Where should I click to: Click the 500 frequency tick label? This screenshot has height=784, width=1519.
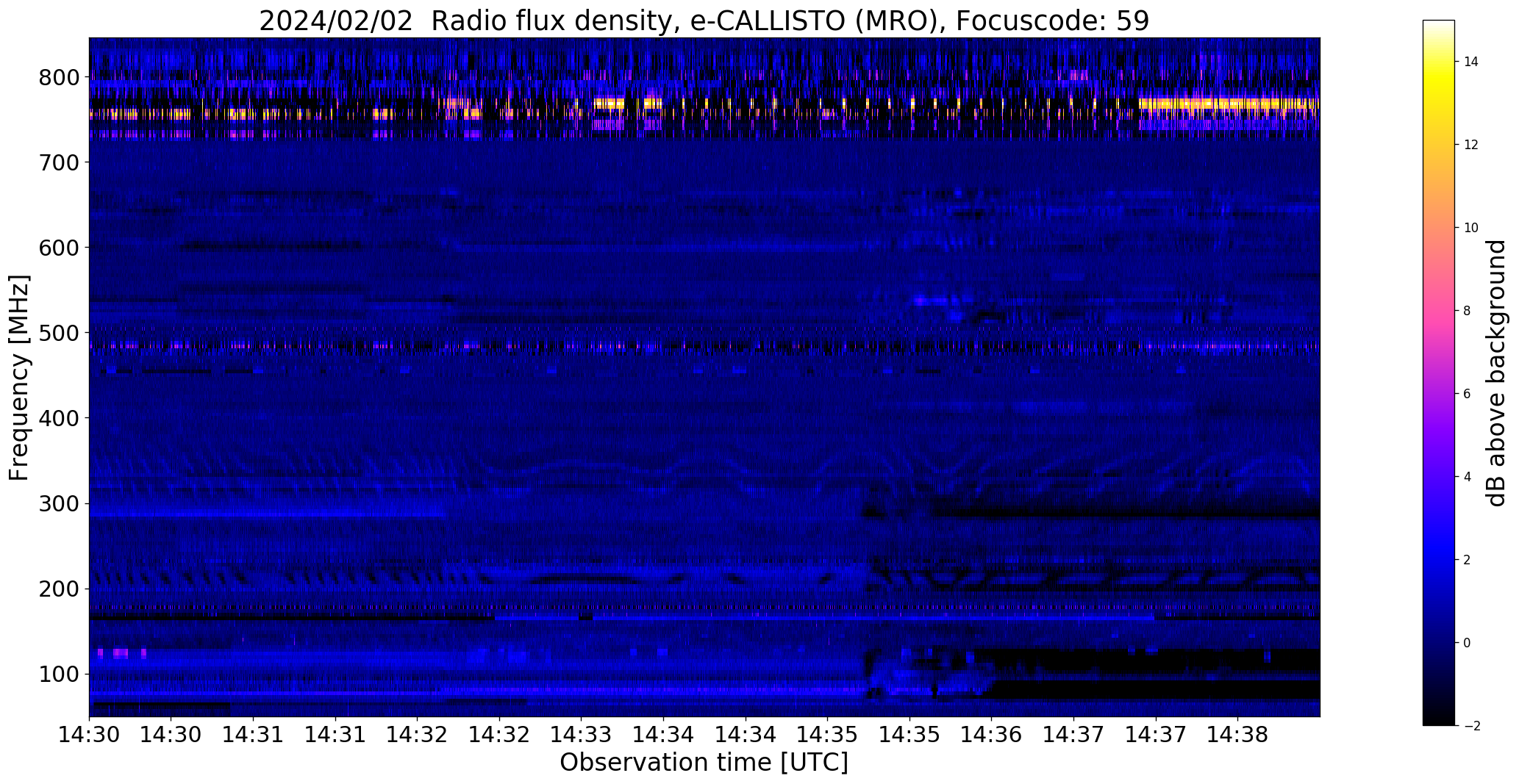pos(60,333)
